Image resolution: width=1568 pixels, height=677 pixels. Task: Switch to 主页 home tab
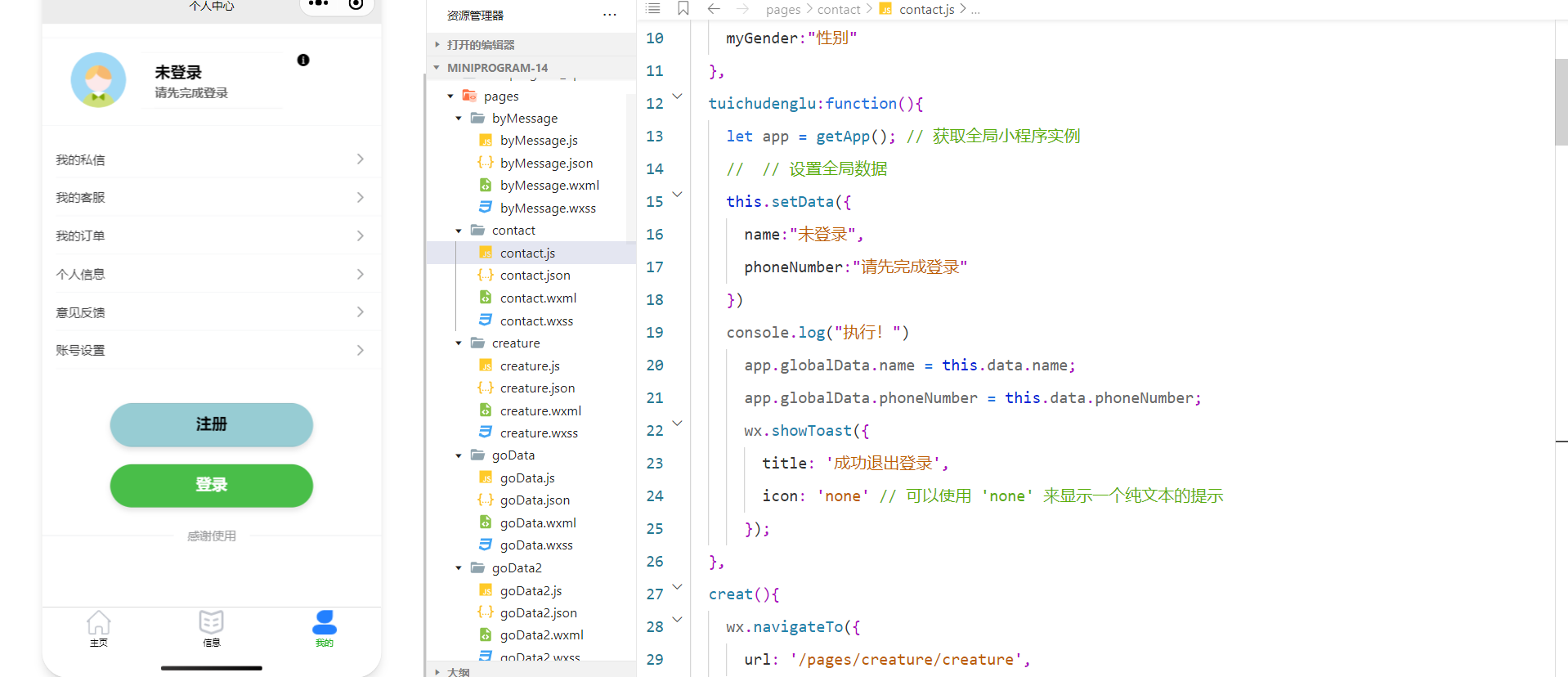pyautogui.click(x=98, y=629)
